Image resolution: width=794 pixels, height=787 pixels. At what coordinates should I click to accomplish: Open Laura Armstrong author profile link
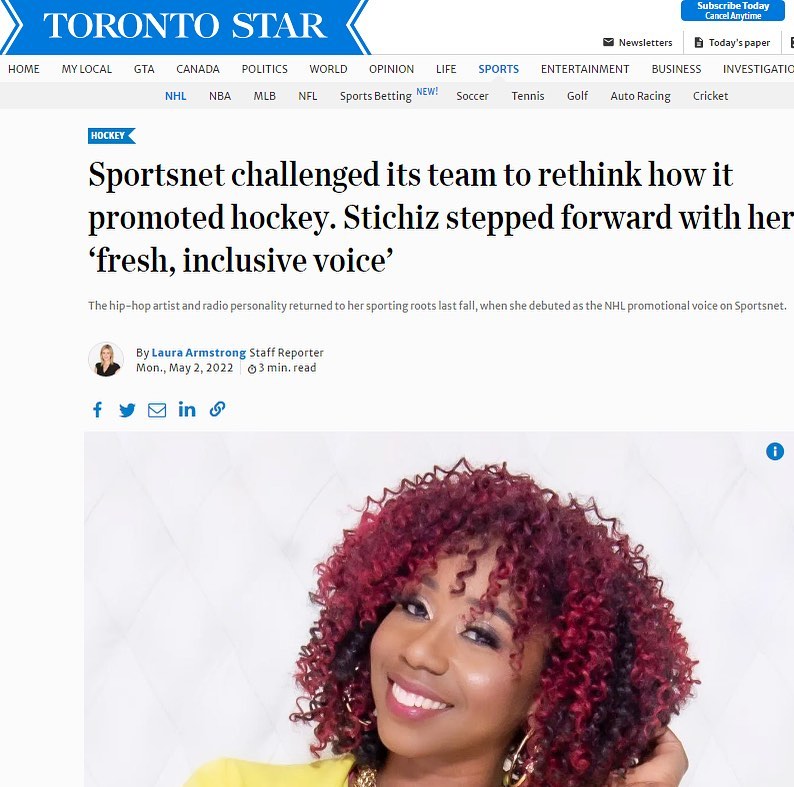tap(198, 352)
